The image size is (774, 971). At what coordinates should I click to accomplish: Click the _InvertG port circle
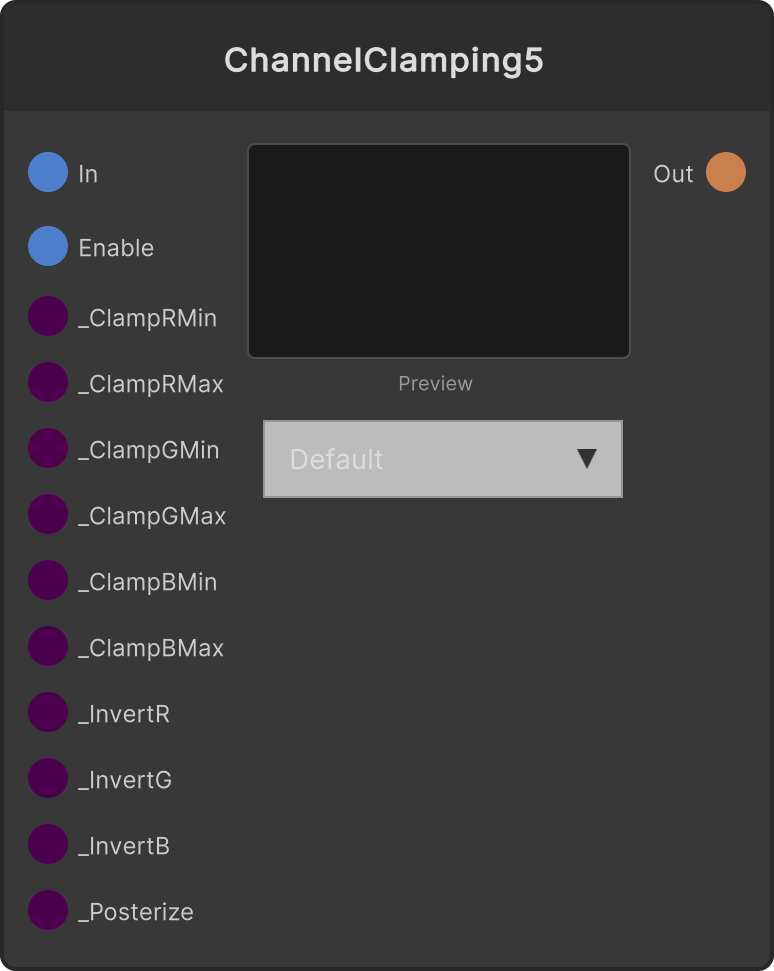pos(48,778)
